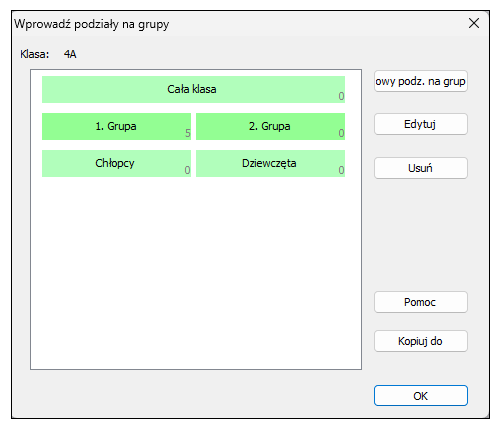The image size is (499, 429).
Task: Close the Wprowadź podziały na grupy dialog
Action: point(474,23)
